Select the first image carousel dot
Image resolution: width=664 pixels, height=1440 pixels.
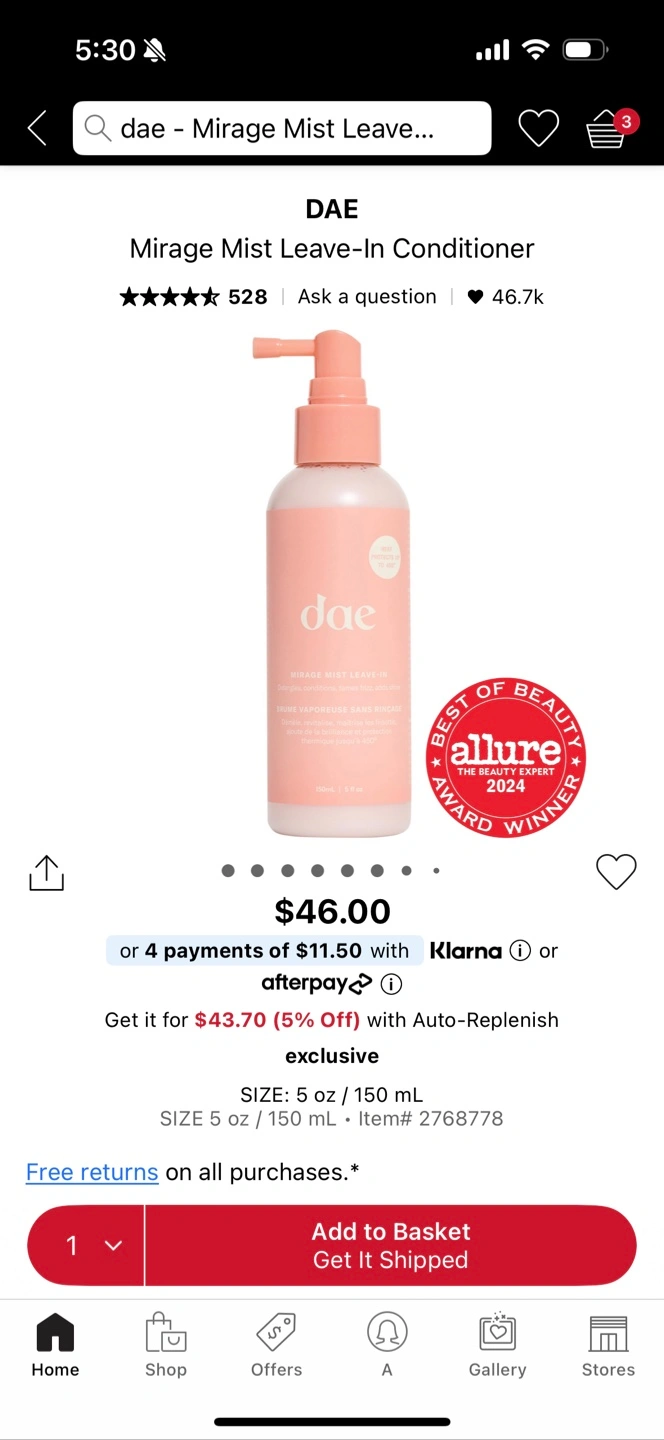[x=228, y=871]
